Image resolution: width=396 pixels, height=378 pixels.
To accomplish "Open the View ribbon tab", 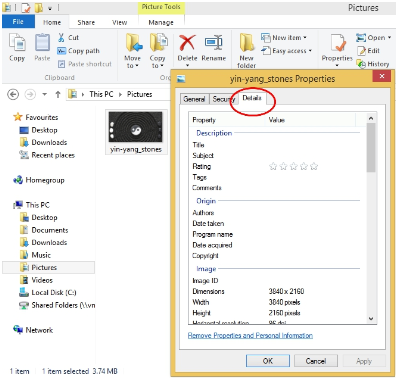I will click(119, 22).
